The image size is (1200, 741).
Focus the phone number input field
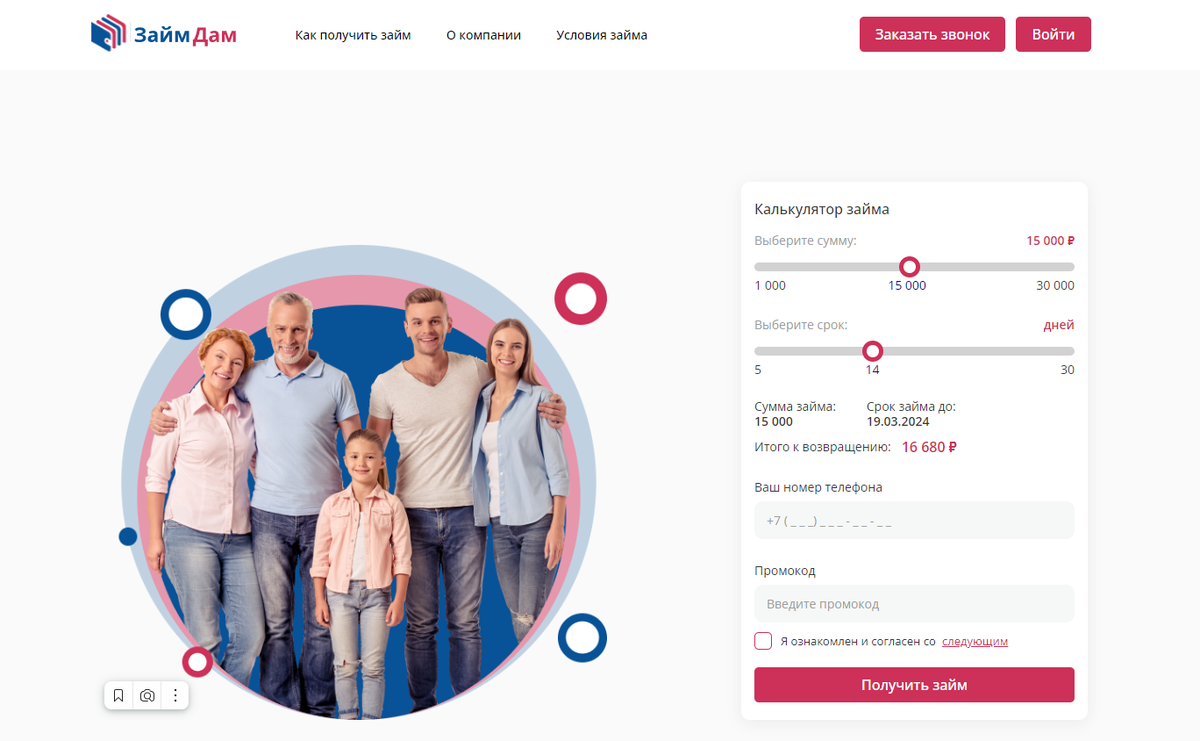tap(914, 521)
